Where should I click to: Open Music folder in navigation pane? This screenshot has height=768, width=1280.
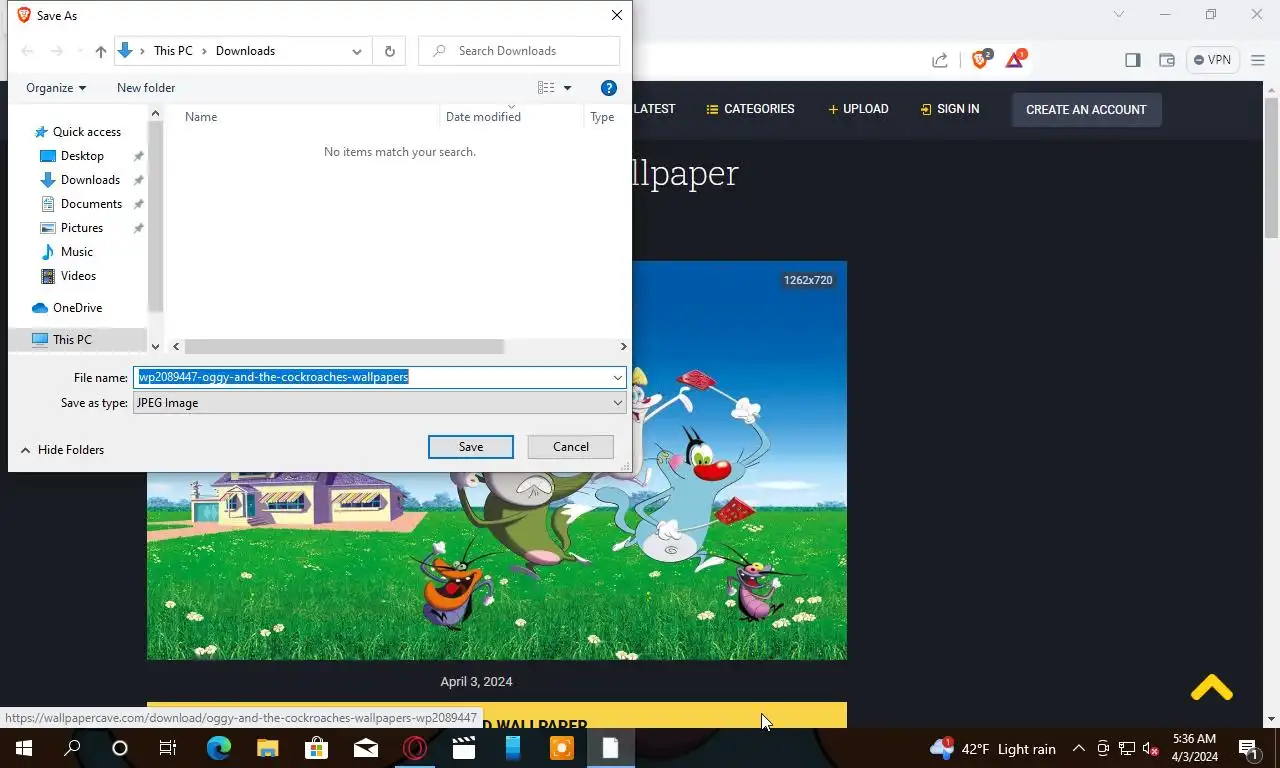76,252
